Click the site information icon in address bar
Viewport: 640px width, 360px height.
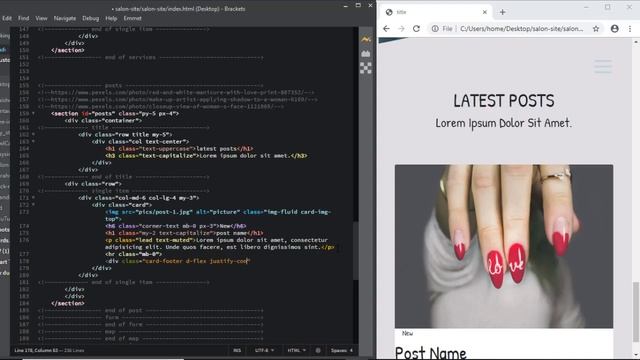click(x=435, y=29)
